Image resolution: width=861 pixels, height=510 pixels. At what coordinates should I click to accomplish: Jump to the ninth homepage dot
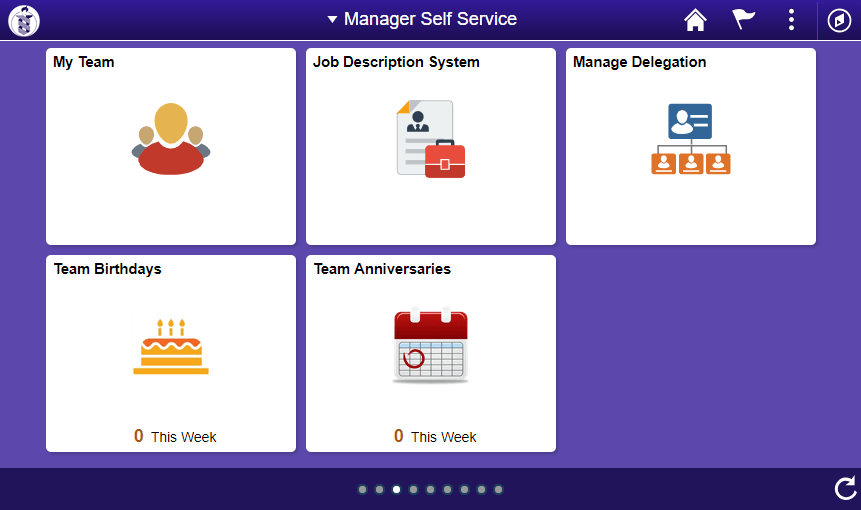(x=499, y=489)
